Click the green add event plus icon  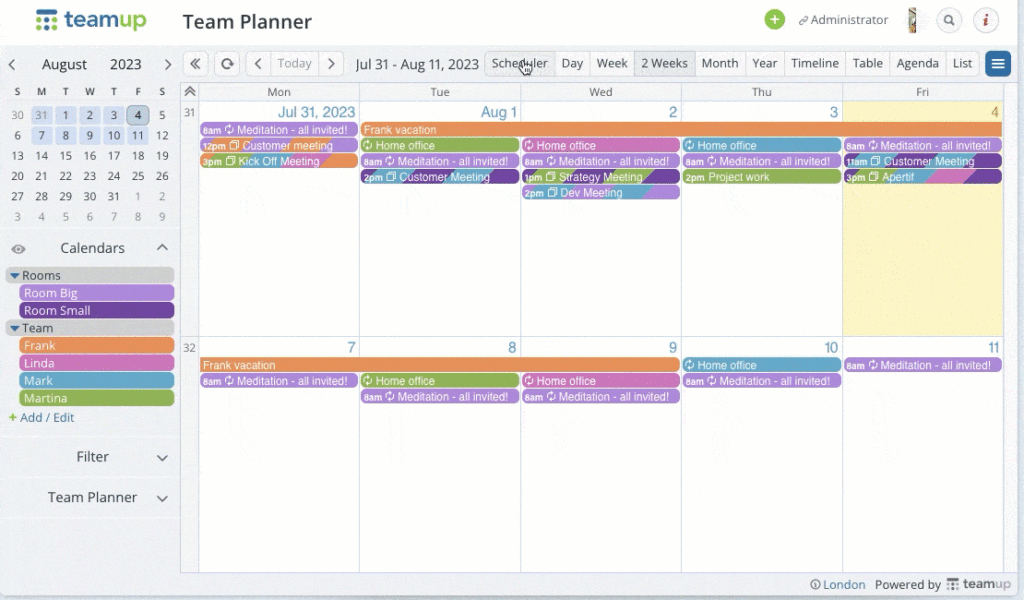(774, 20)
